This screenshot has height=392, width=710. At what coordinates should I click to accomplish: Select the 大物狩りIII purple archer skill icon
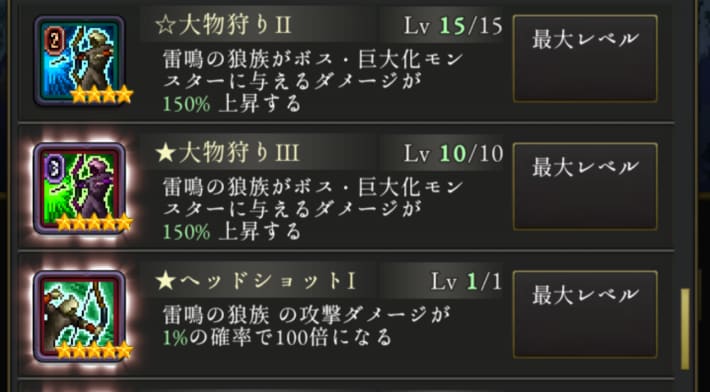click(79, 188)
